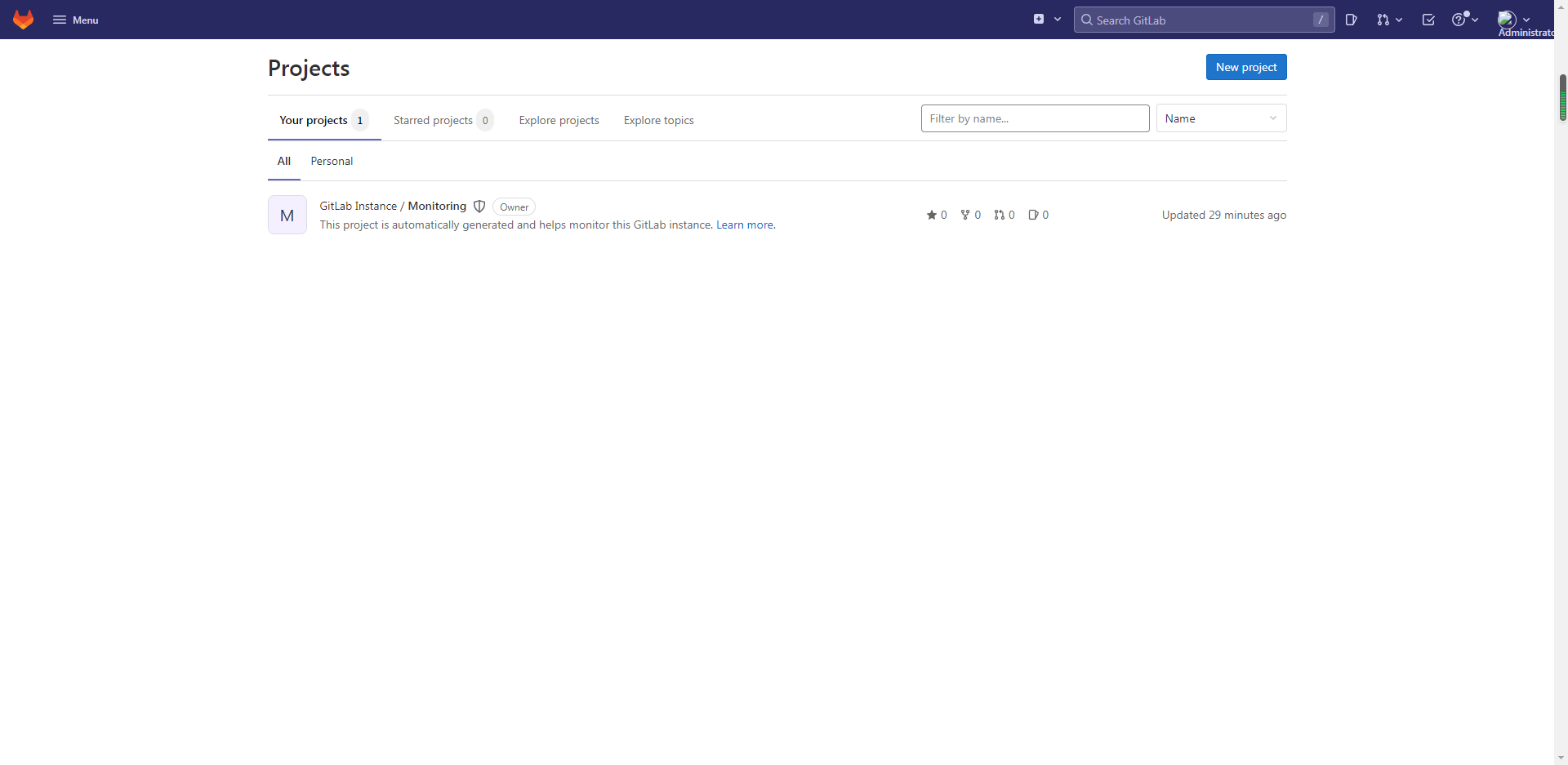Expand the Administrator user avatar menu
This screenshot has width=1568, height=765.
pos(1513,20)
